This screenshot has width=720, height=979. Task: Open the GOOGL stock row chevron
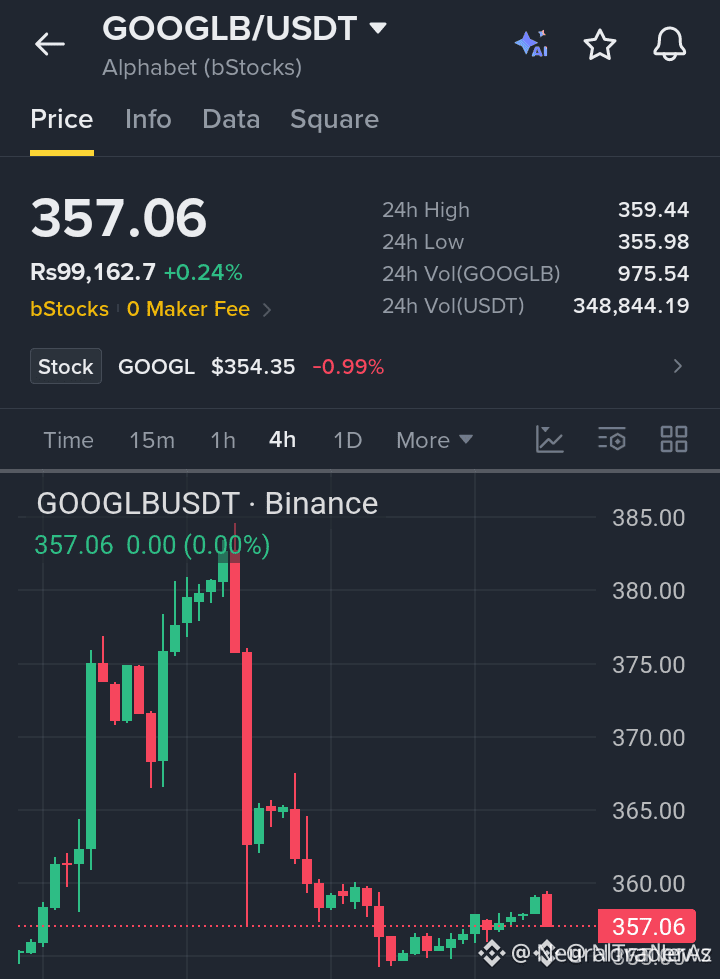(x=678, y=367)
